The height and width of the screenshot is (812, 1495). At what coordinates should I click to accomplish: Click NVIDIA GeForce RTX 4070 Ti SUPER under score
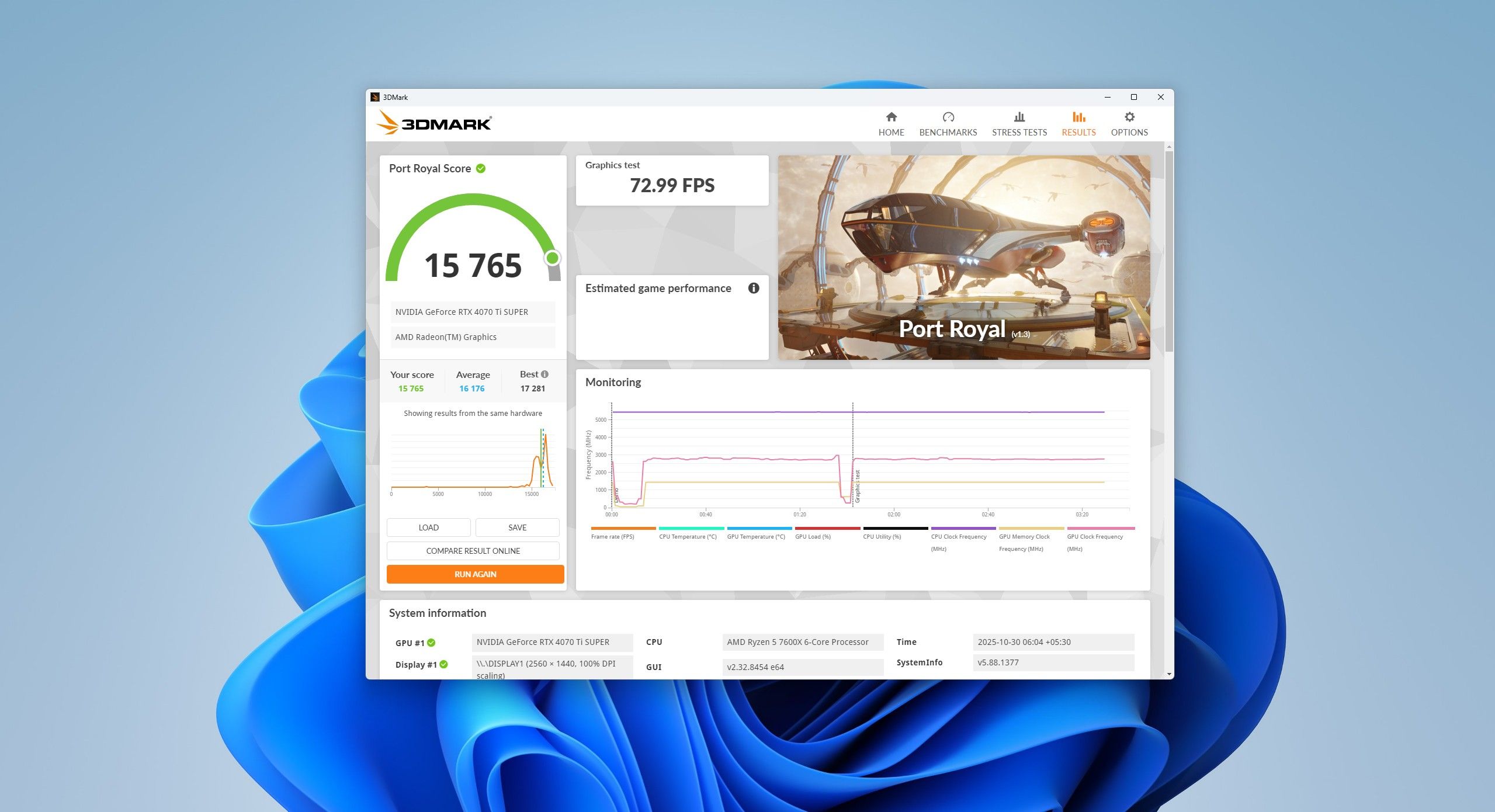coord(473,312)
